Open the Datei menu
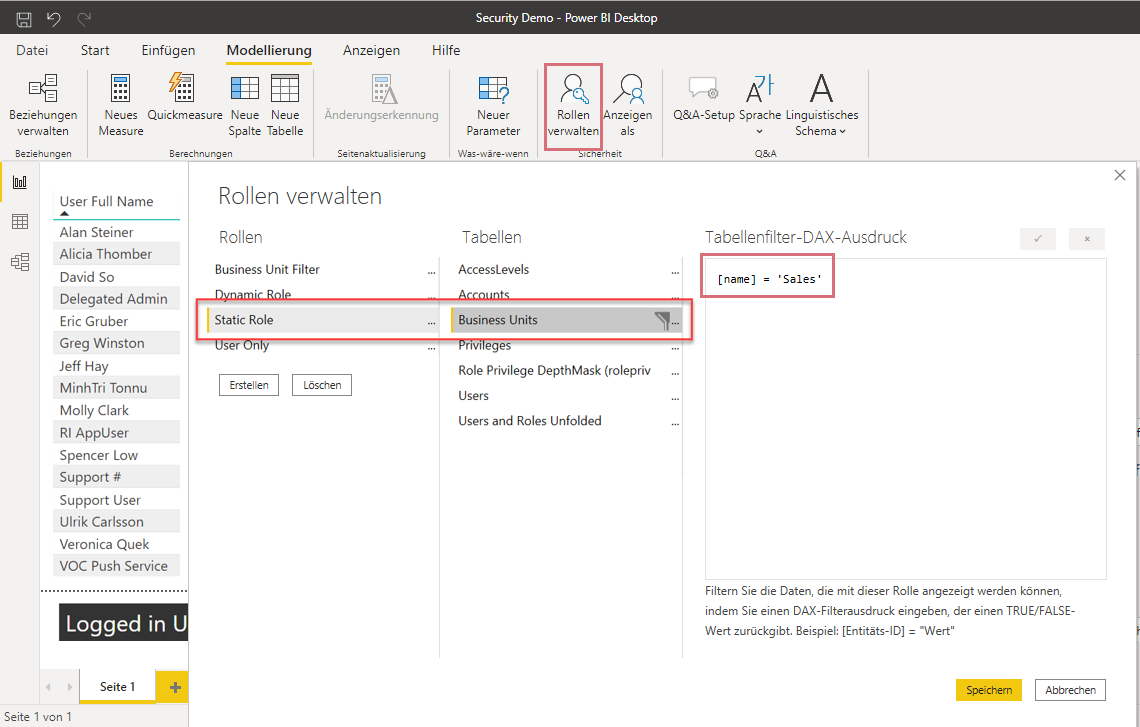This screenshot has width=1140, height=727. click(32, 50)
